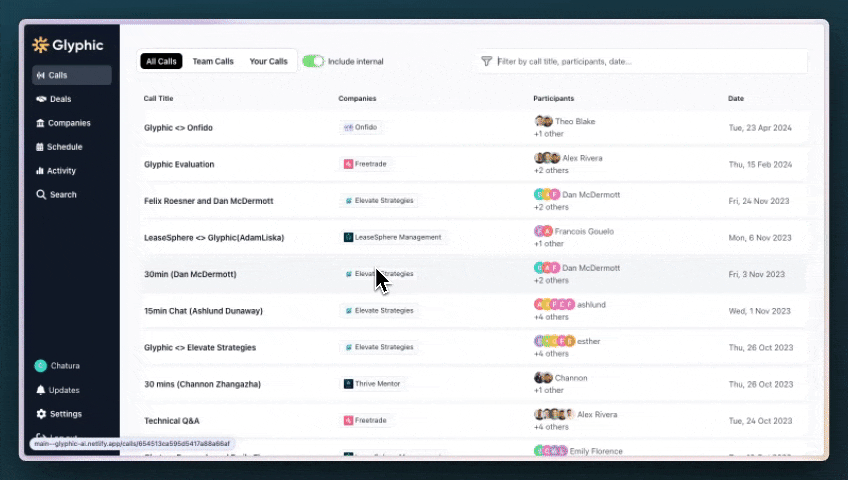Viewport: 848px width, 480px height.
Task: Click Freetrade tag in Technical Q&A row
Action: (x=366, y=421)
